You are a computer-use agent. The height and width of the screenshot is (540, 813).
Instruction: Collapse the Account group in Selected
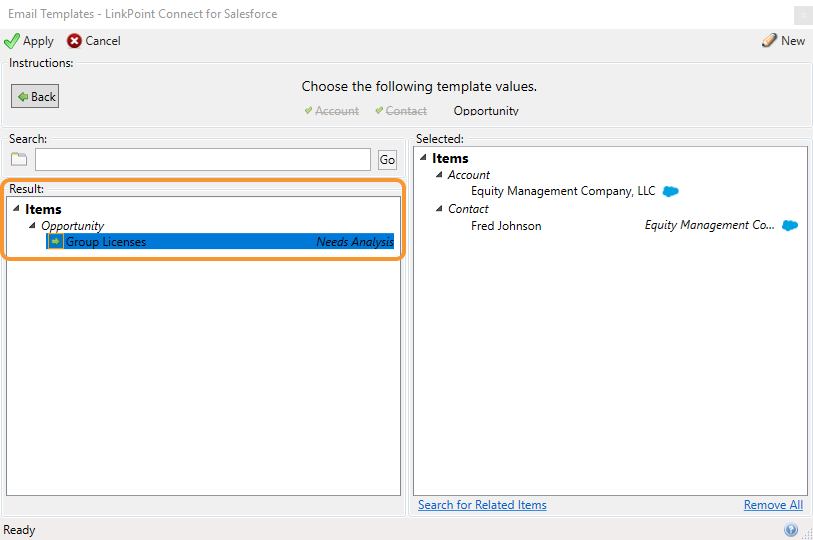439,174
